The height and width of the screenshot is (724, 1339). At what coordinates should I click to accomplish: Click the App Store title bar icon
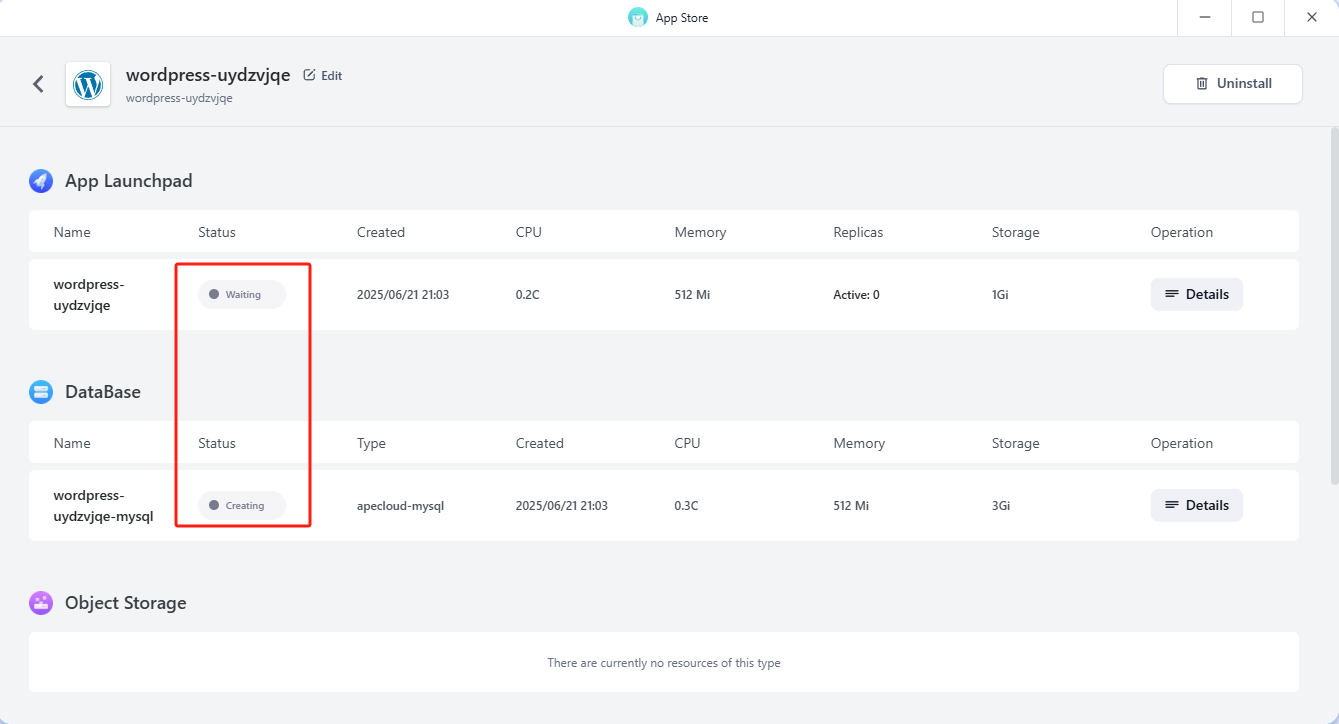pos(638,18)
